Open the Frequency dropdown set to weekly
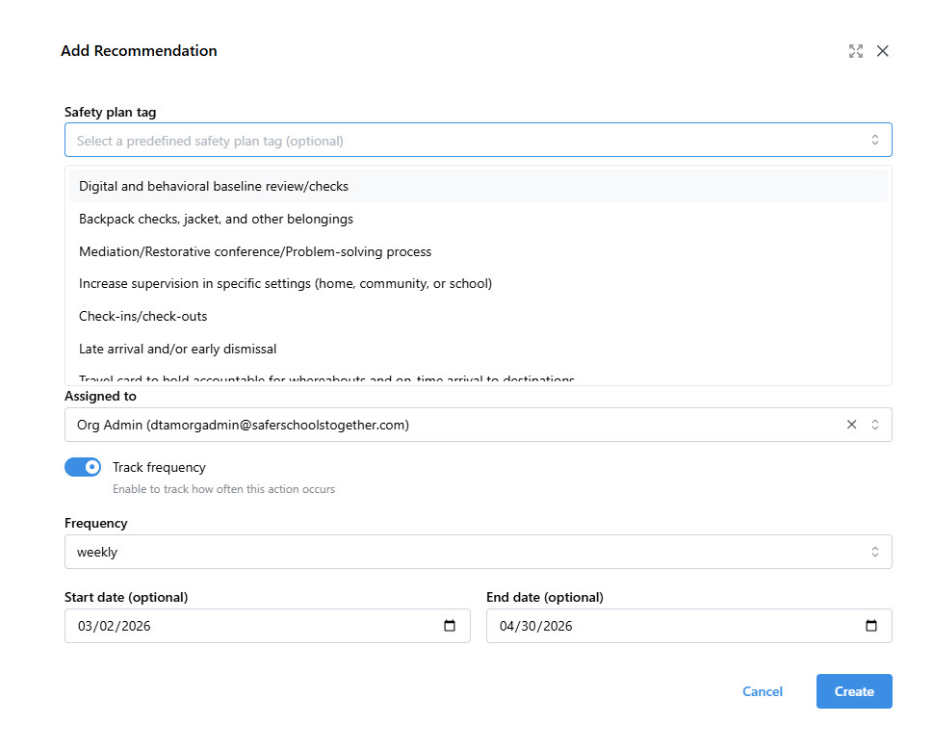Image resolution: width=950 pixels, height=750 pixels. [460, 552]
